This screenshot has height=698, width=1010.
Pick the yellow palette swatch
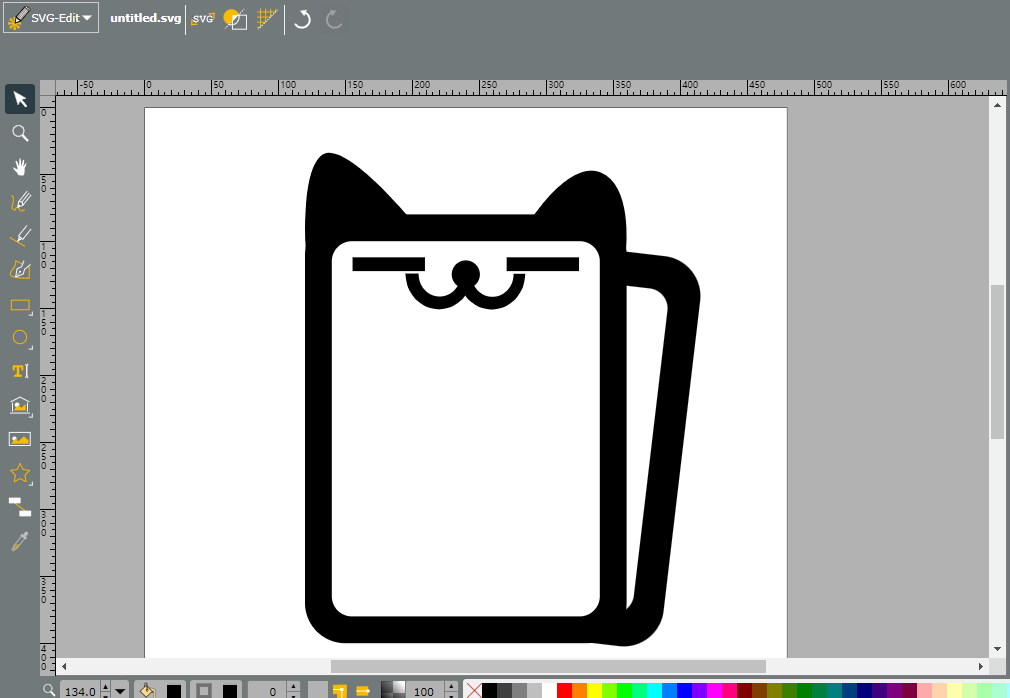coord(595,691)
